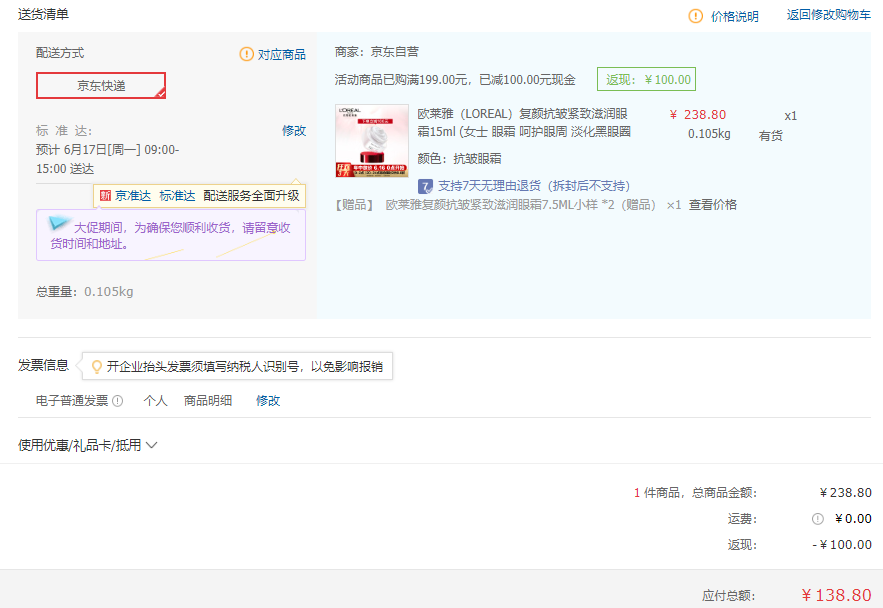Click the 7-day return shield icon
This screenshot has height=608, width=883.
tap(425, 186)
